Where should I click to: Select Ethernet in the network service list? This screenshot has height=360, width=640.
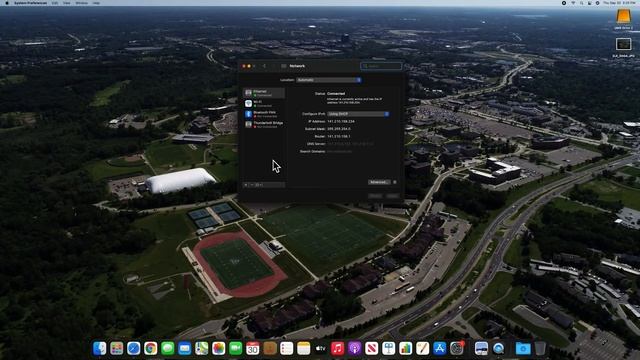[x=264, y=93]
